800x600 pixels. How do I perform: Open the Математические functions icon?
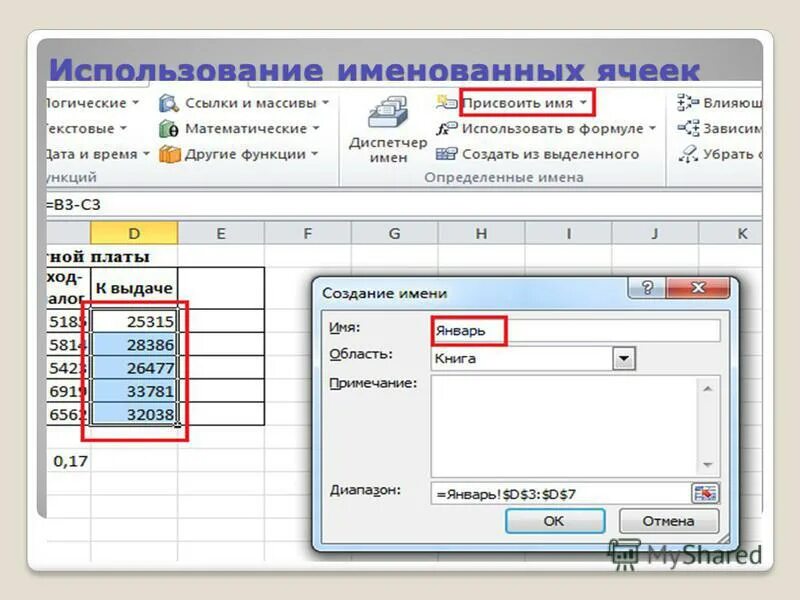coord(168,129)
